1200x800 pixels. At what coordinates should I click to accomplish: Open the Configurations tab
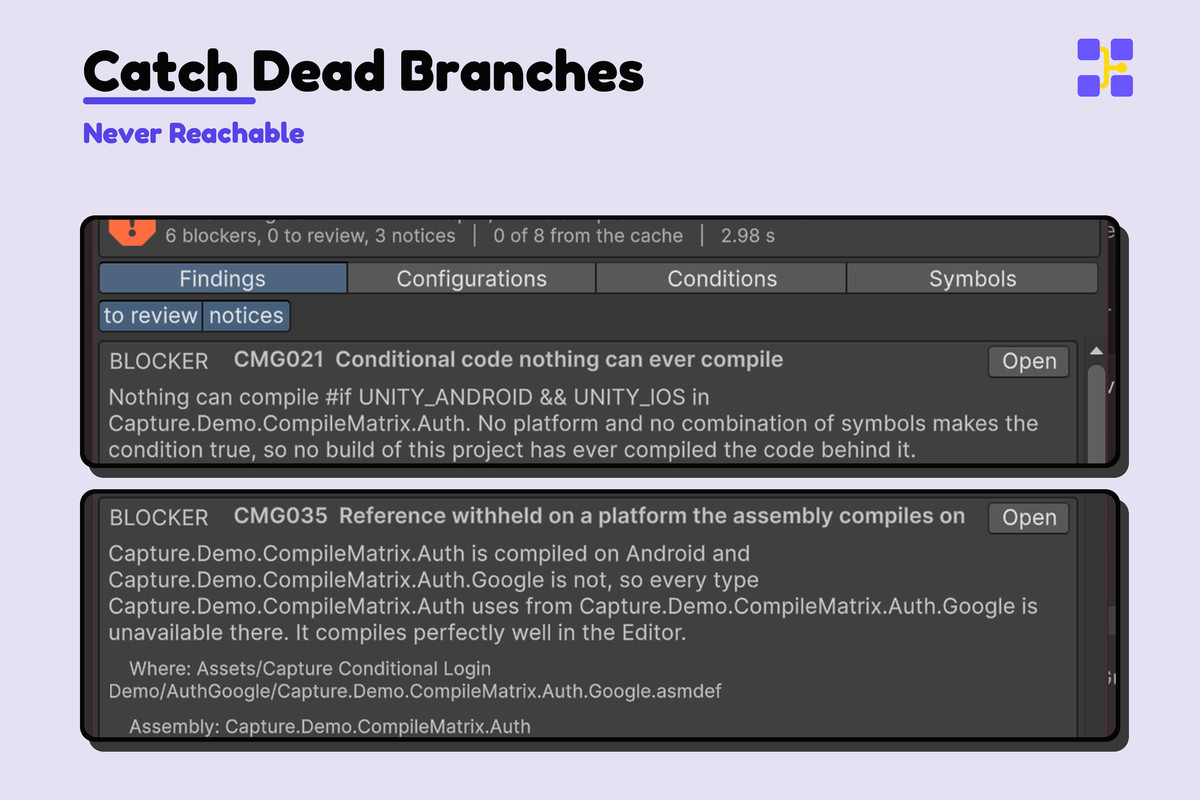(472, 278)
